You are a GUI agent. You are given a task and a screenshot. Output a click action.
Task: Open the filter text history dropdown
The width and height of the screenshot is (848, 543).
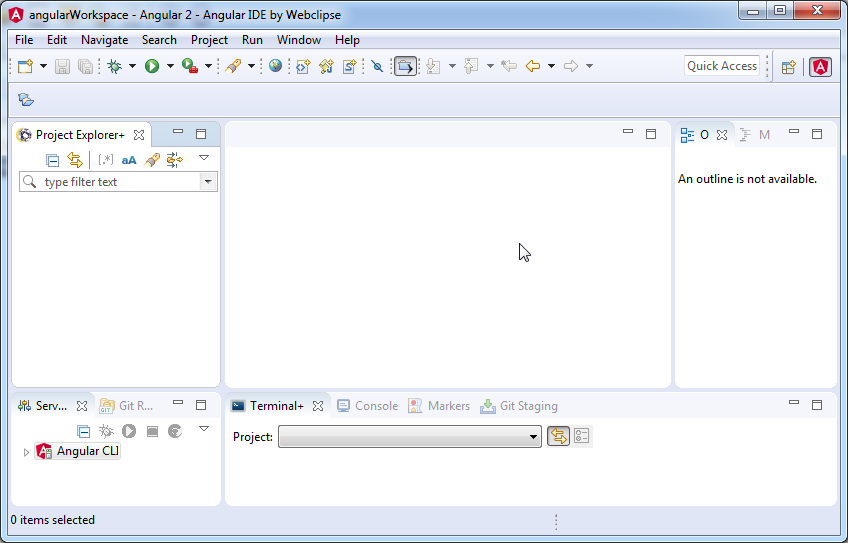[x=208, y=182]
